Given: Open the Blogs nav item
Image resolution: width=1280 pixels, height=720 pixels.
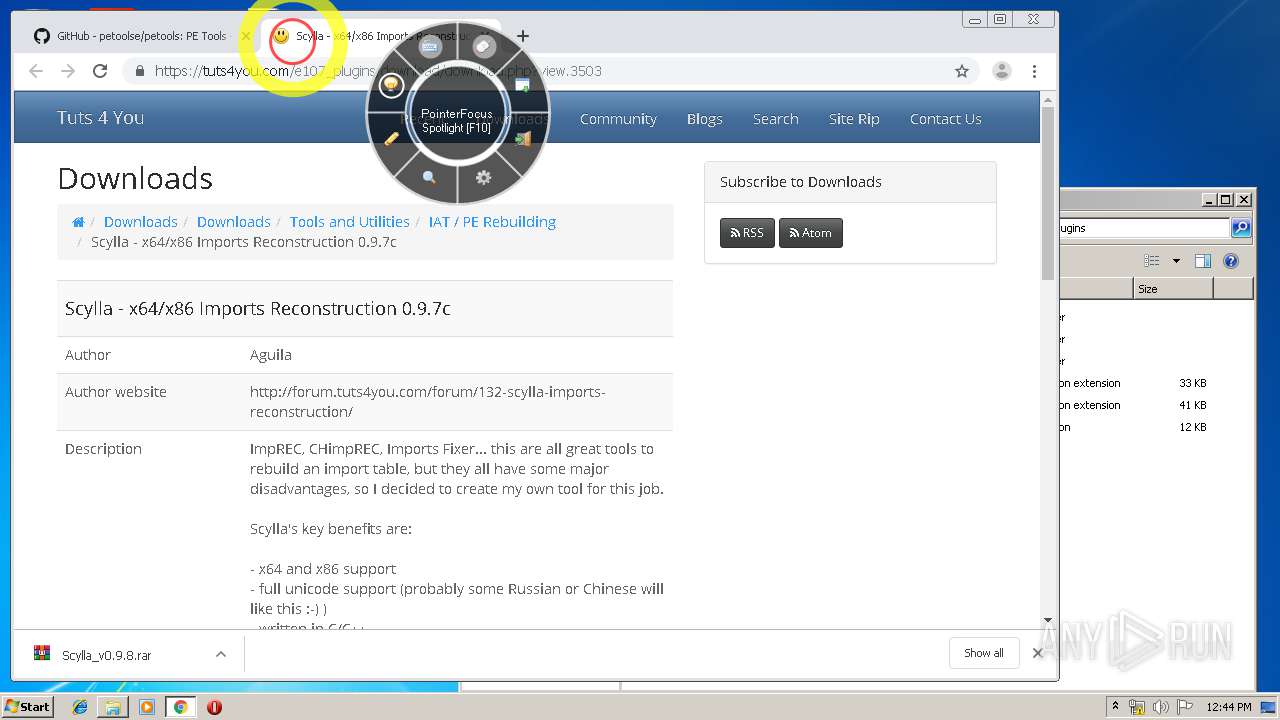Looking at the screenshot, I should [x=705, y=119].
